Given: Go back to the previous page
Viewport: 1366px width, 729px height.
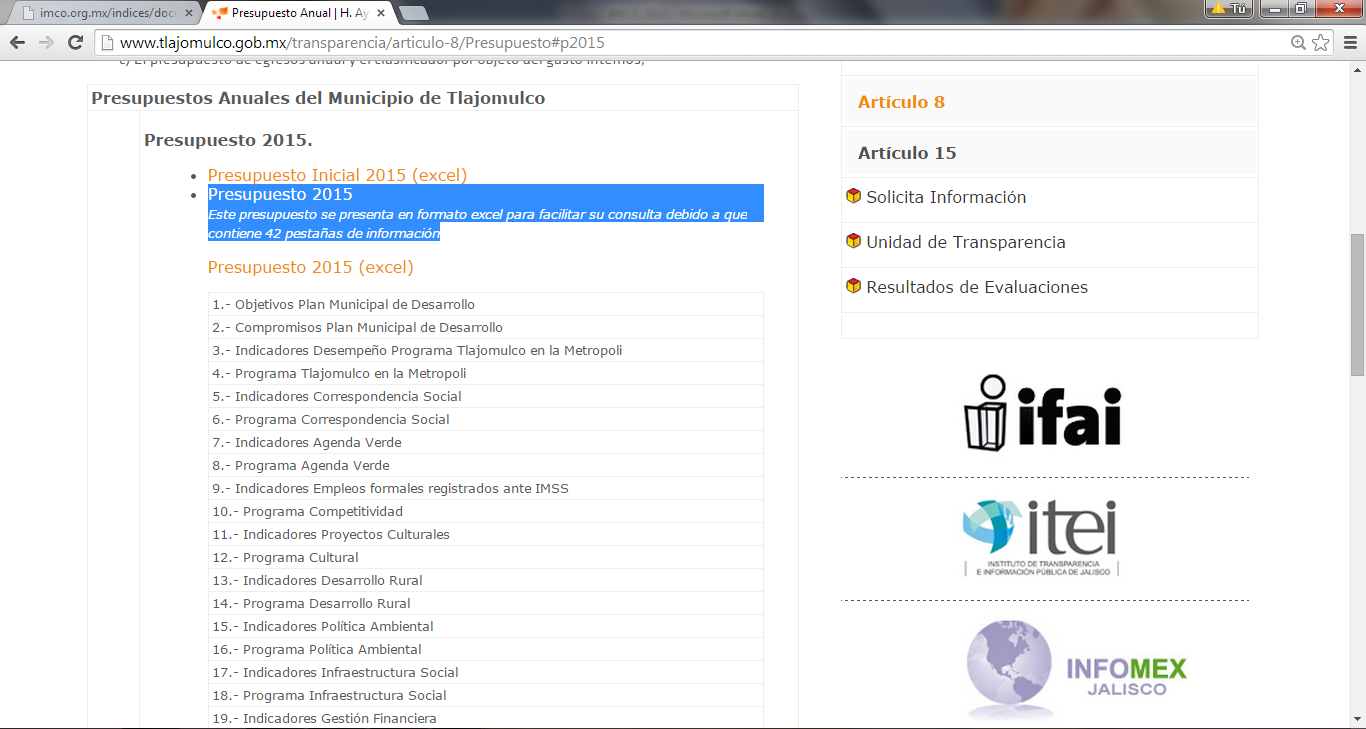Looking at the screenshot, I should point(17,43).
